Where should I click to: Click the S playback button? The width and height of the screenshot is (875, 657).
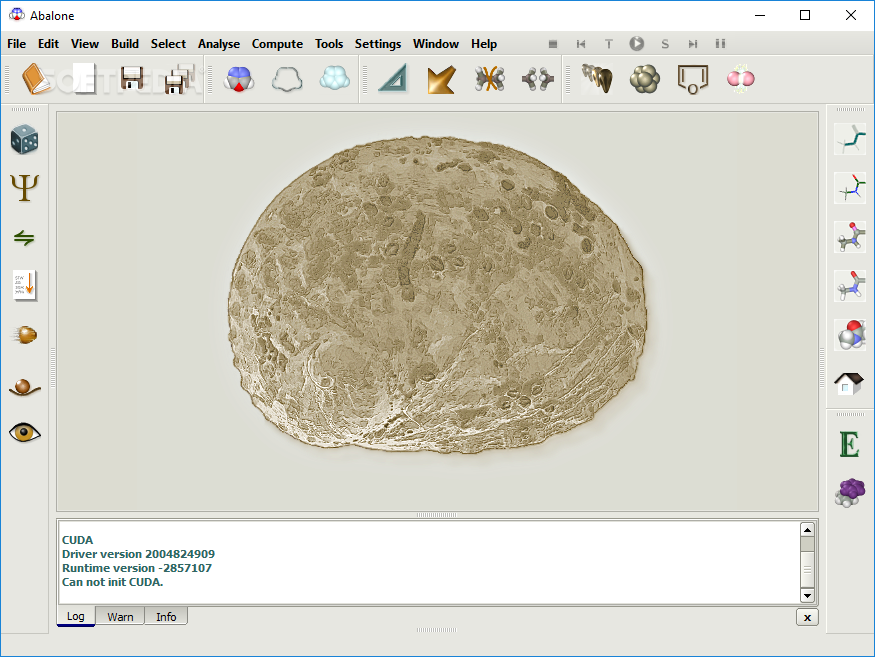point(665,44)
